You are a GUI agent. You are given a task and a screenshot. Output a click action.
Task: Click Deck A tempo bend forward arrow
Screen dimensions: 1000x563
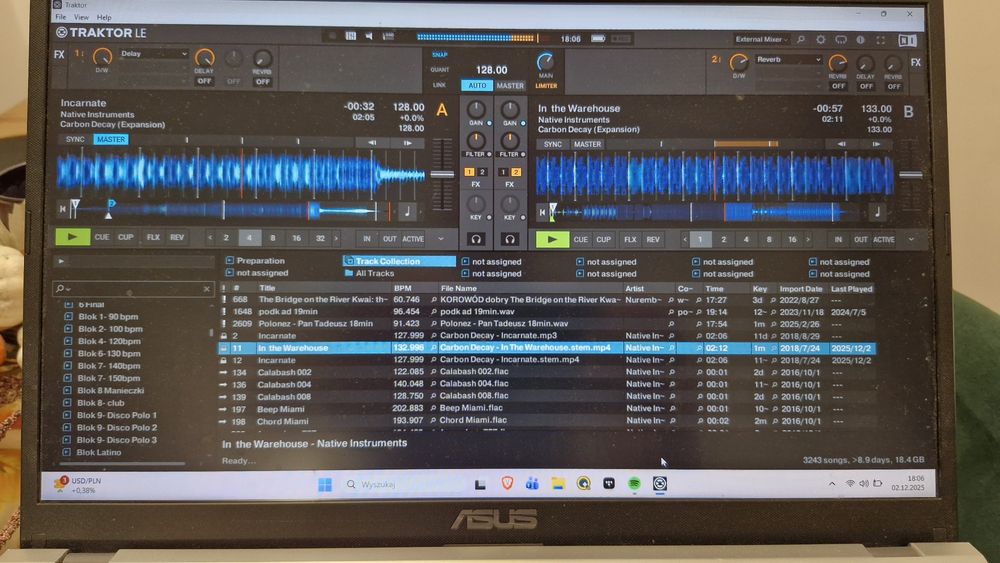[408, 143]
